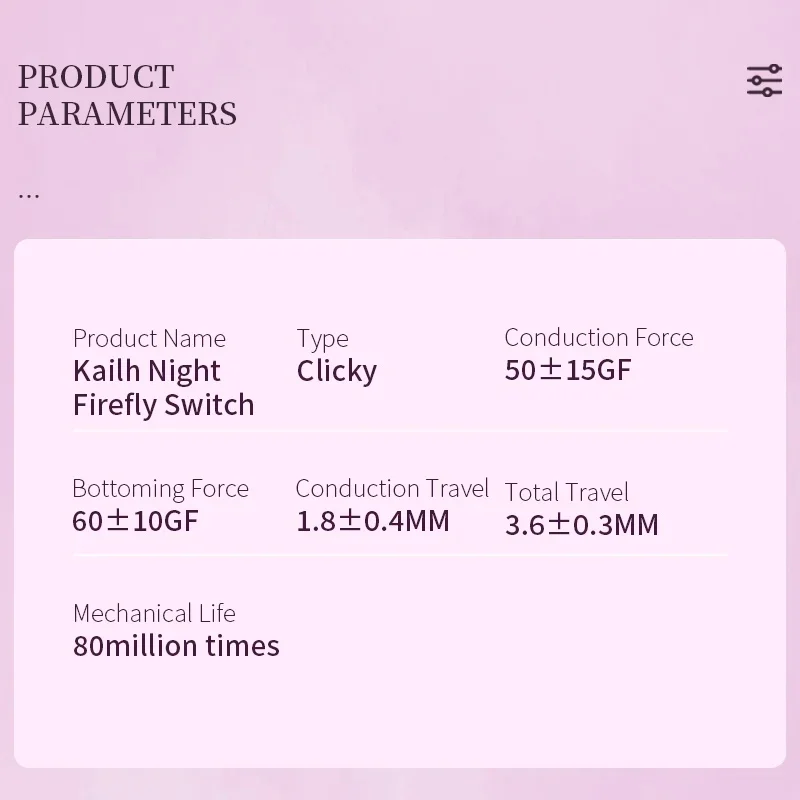Click Kailh Night Firefly Switch text
800x800 pixels.
tap(163, 388)
